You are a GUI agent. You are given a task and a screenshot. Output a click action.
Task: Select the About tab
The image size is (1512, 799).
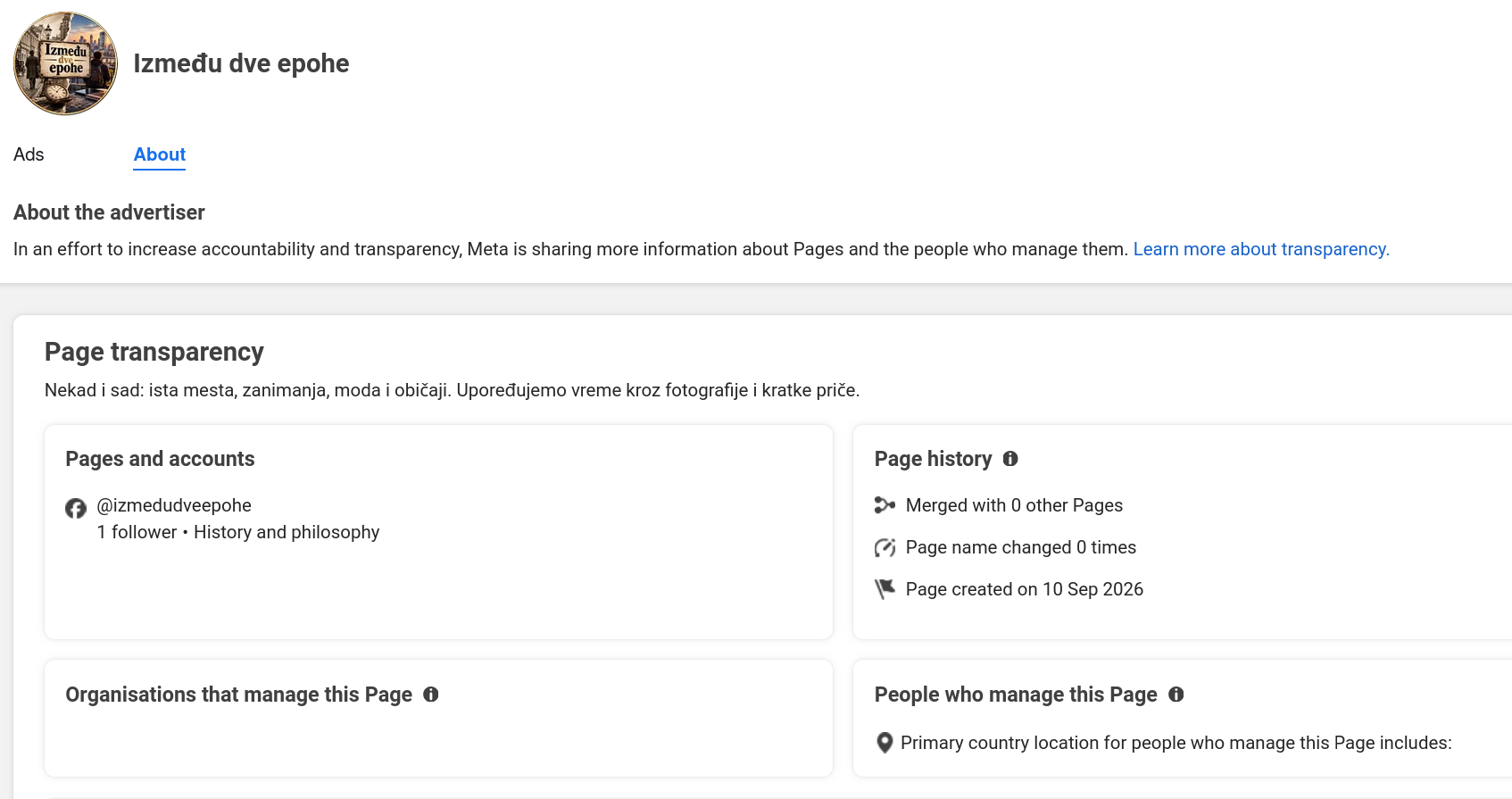click(x=160, y=154)
